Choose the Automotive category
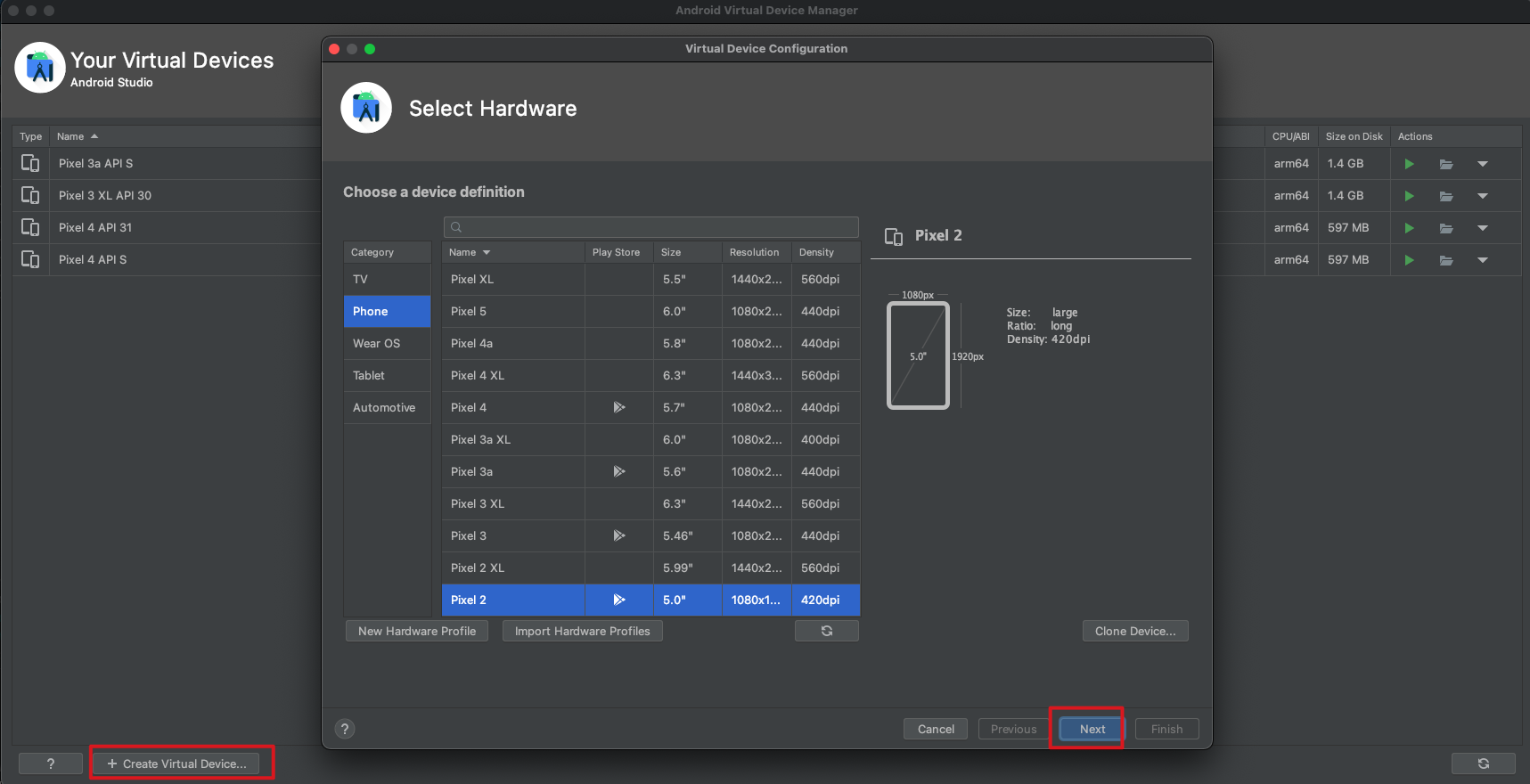This screenshot has width=1530, height=784. [x=384, y=407]
